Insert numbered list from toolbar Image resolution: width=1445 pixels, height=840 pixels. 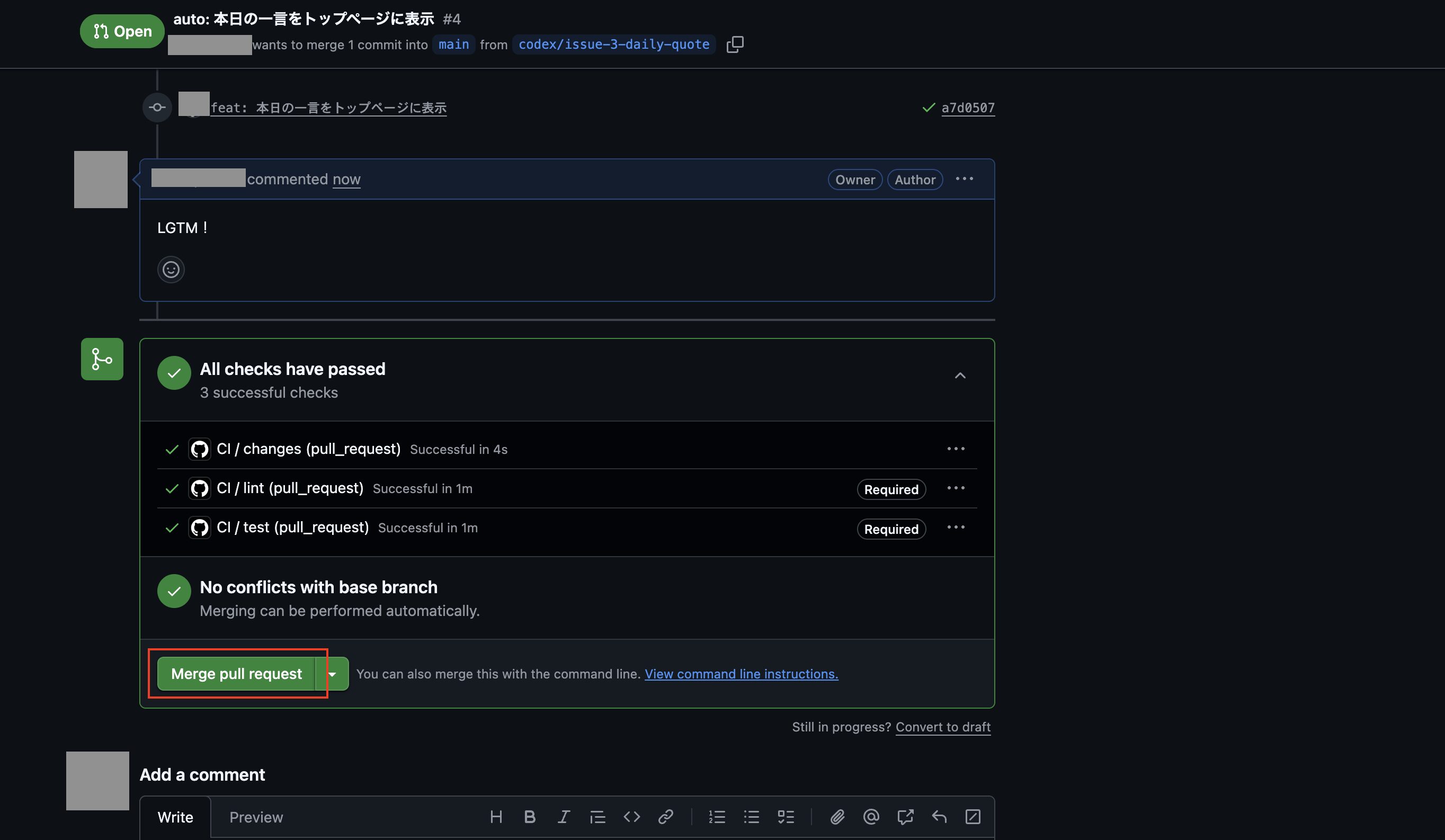click(x=717, y=817)
